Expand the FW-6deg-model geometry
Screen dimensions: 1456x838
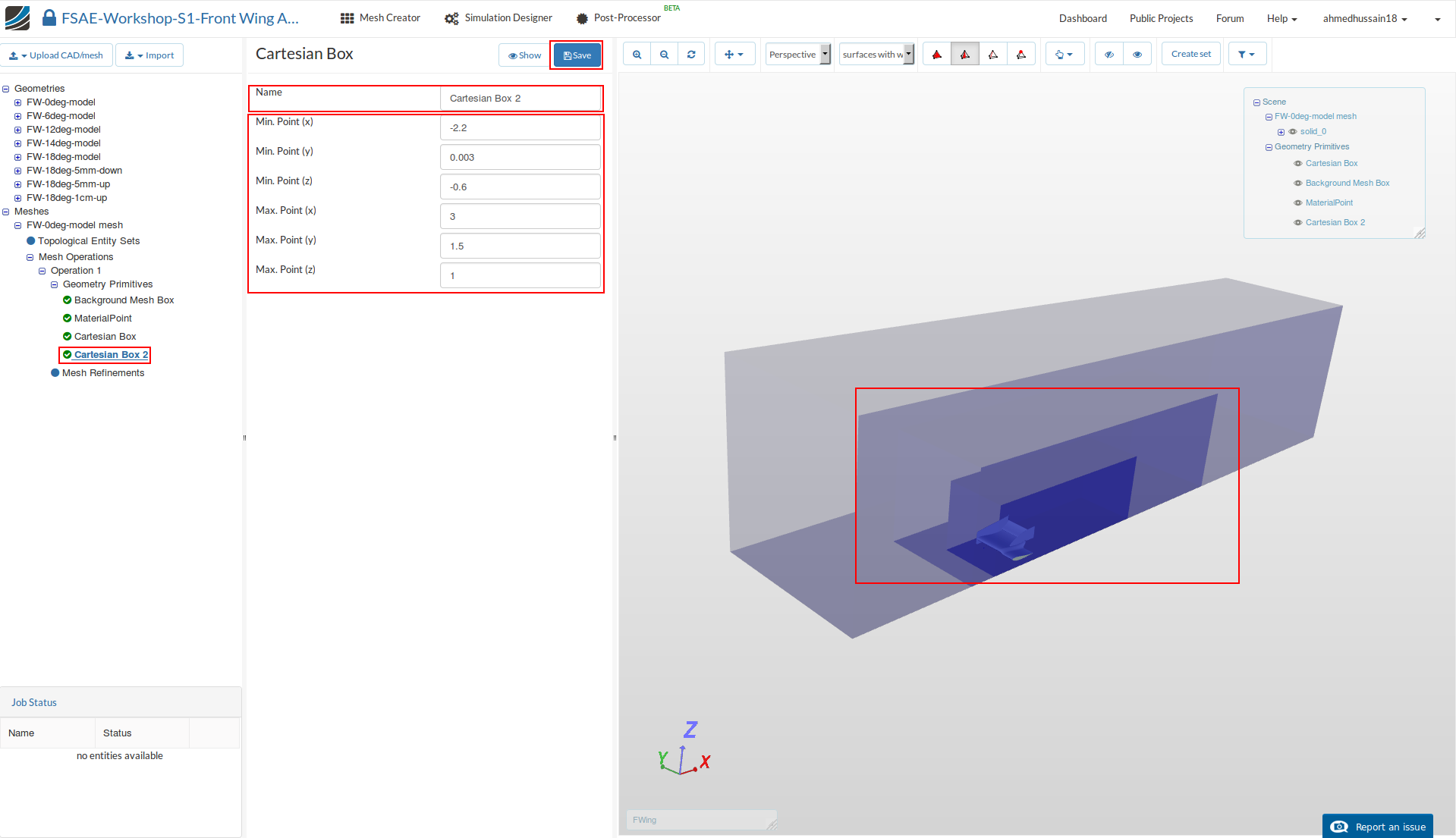click(17, 116)
